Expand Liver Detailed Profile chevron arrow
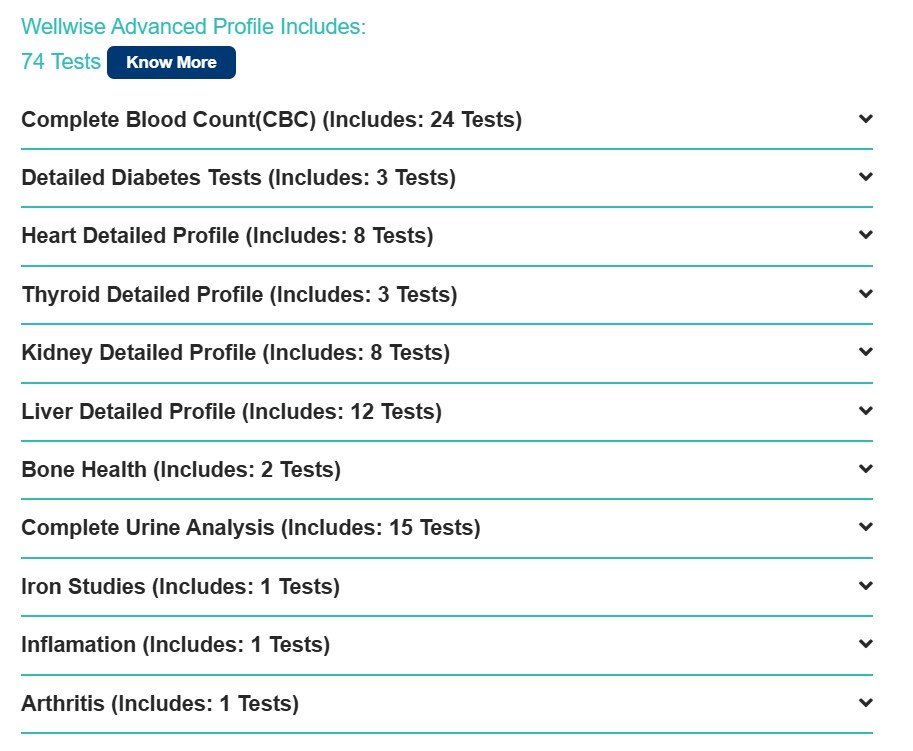The image size is (913, 751). (866, 411)
